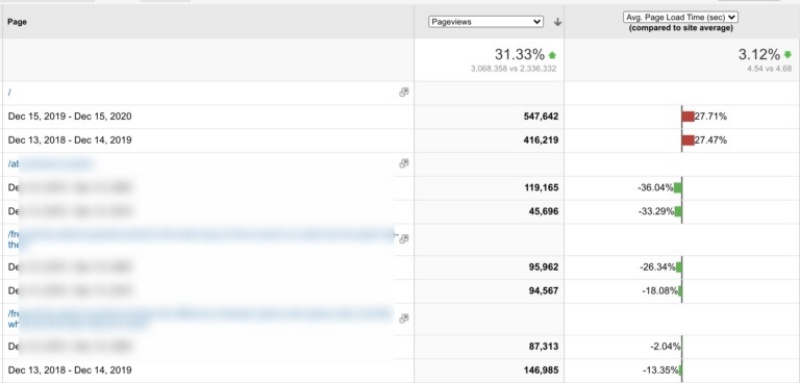Select the 95,962 pageviews cell
800x383 pixels.
[489, 267]
